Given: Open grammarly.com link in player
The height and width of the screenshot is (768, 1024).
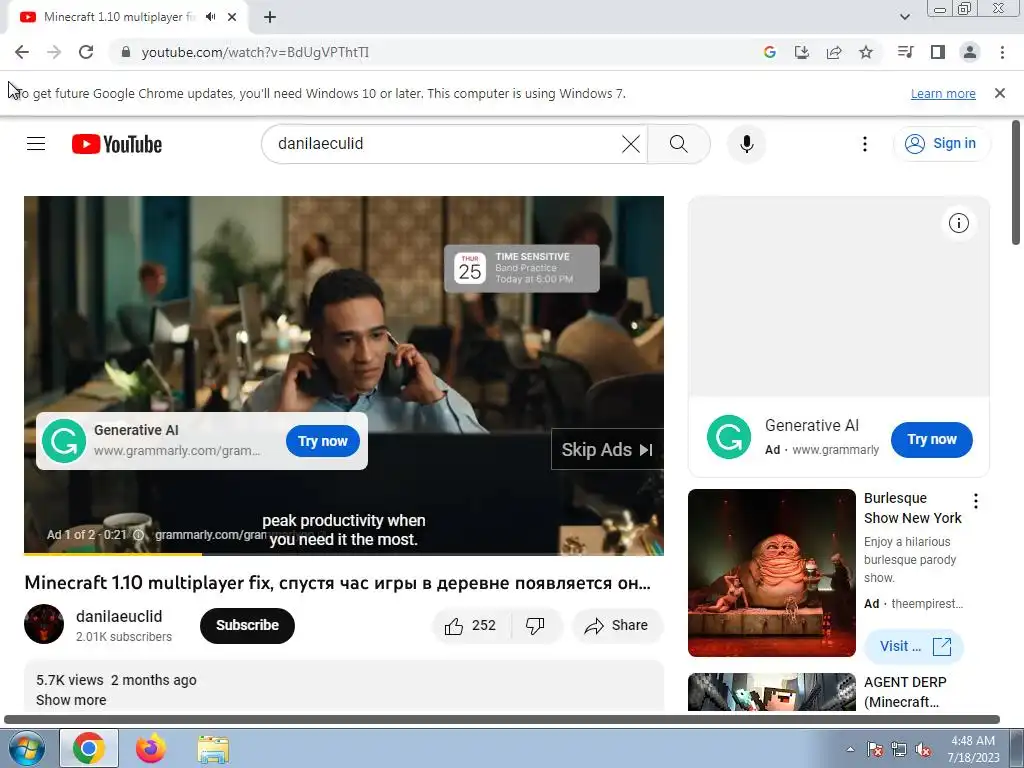Looking at the screenshot, I should tap(209, 535).
